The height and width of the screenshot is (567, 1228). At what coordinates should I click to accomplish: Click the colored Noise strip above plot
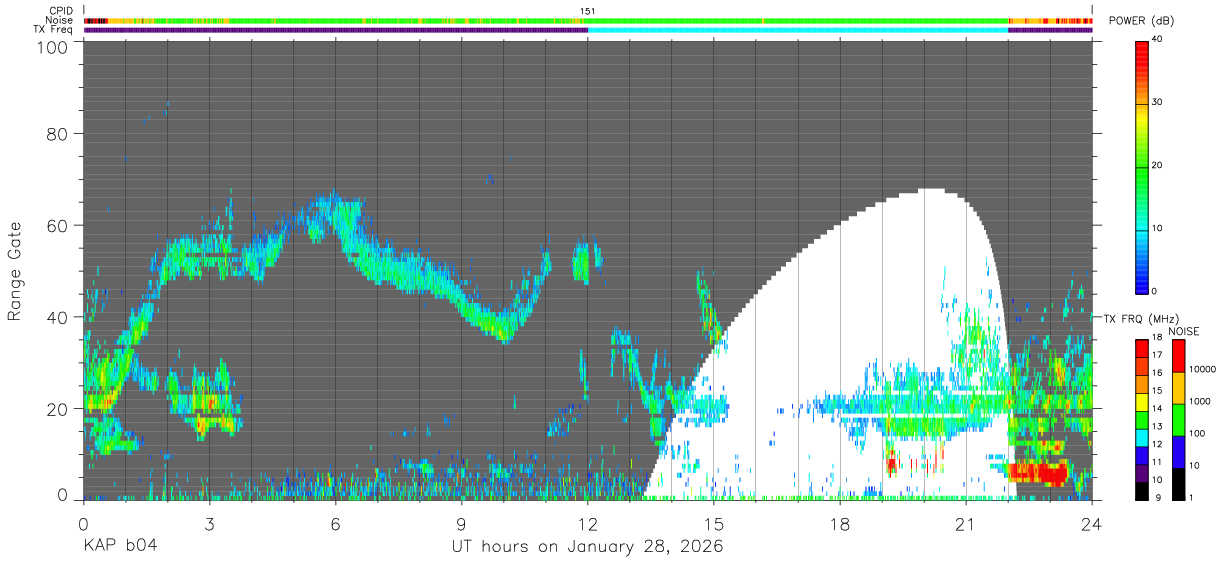pyautogui.click(x=588, y=20)
